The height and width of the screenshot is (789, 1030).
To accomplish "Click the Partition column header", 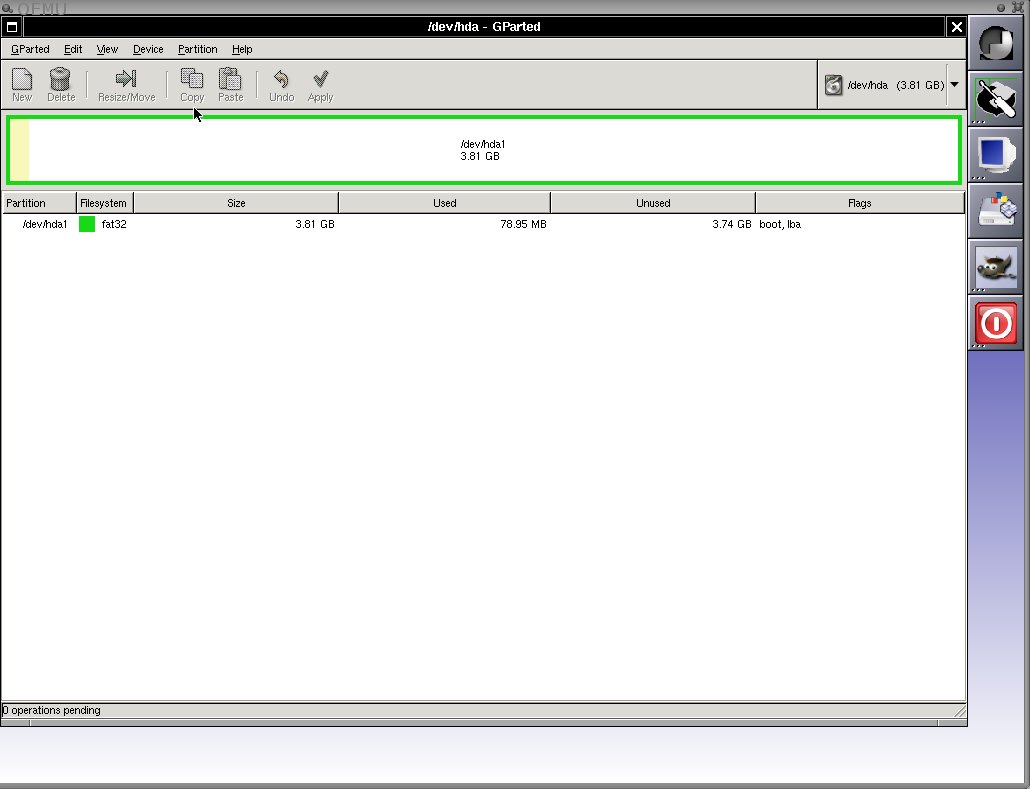I will coord(39,203).
